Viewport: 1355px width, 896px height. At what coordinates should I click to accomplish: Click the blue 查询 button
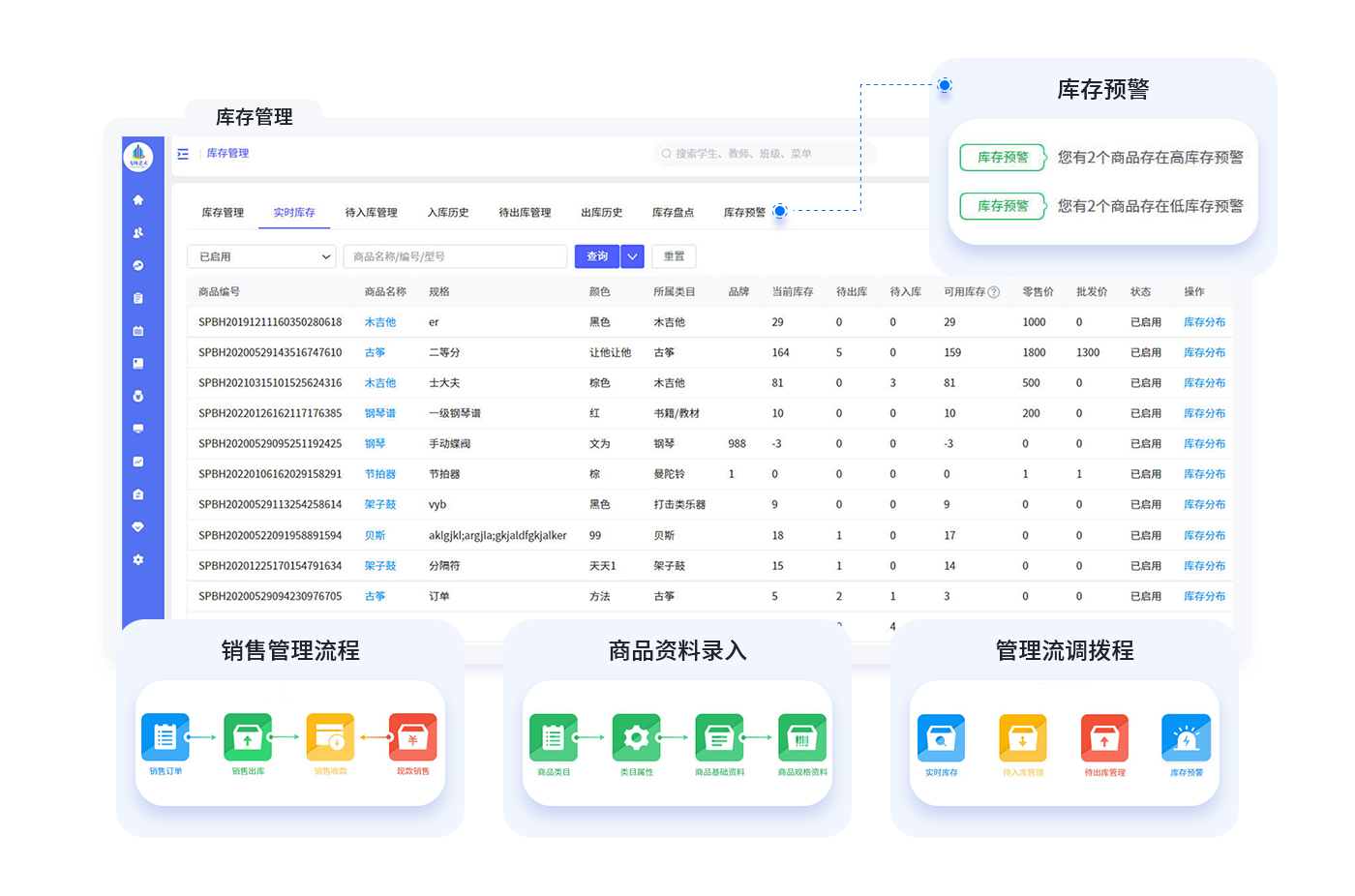point(597,256)
